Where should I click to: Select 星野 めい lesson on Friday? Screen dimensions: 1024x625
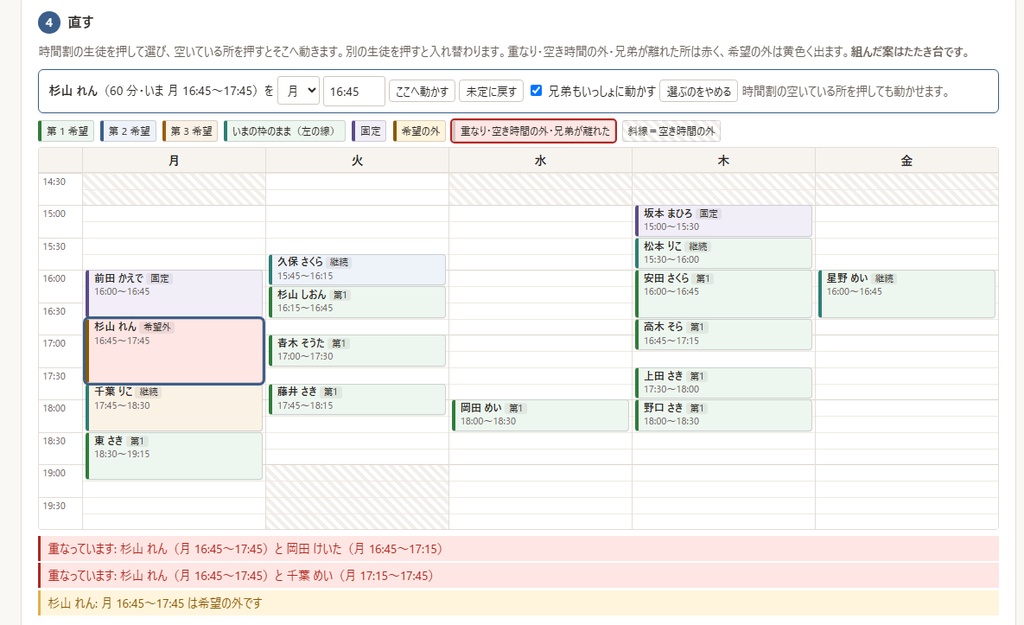[907, 293]
